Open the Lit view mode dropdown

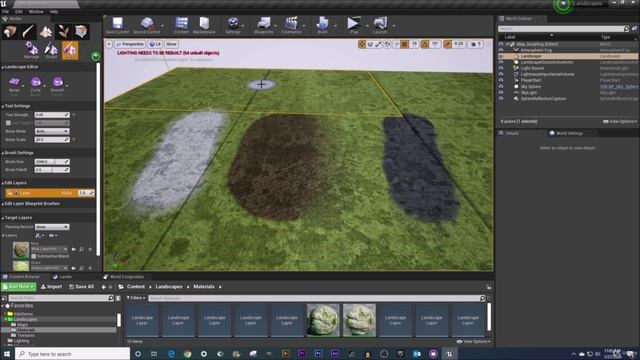click(x=155, y=44)
